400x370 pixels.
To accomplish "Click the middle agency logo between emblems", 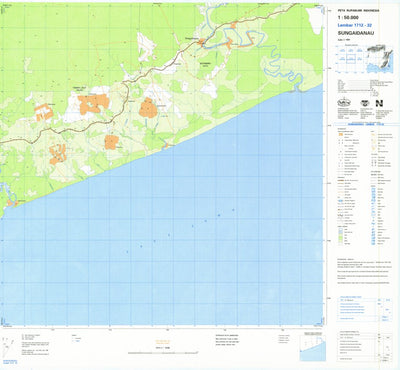I will 365,103.
